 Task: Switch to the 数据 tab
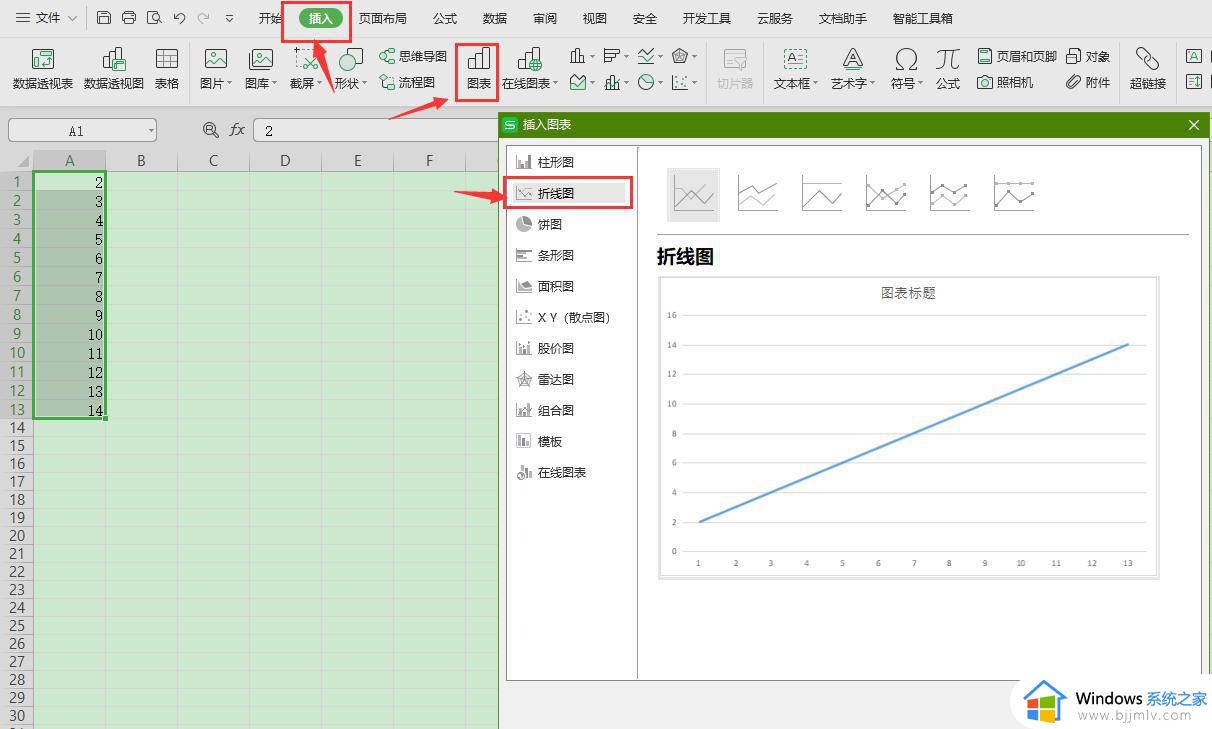click(494, 18)
